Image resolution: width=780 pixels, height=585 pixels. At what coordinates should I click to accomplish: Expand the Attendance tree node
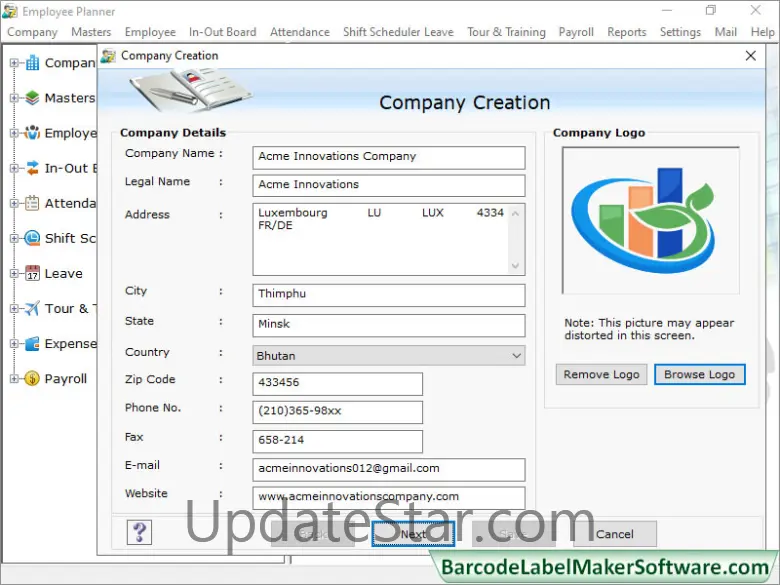[x=14, y=203]
